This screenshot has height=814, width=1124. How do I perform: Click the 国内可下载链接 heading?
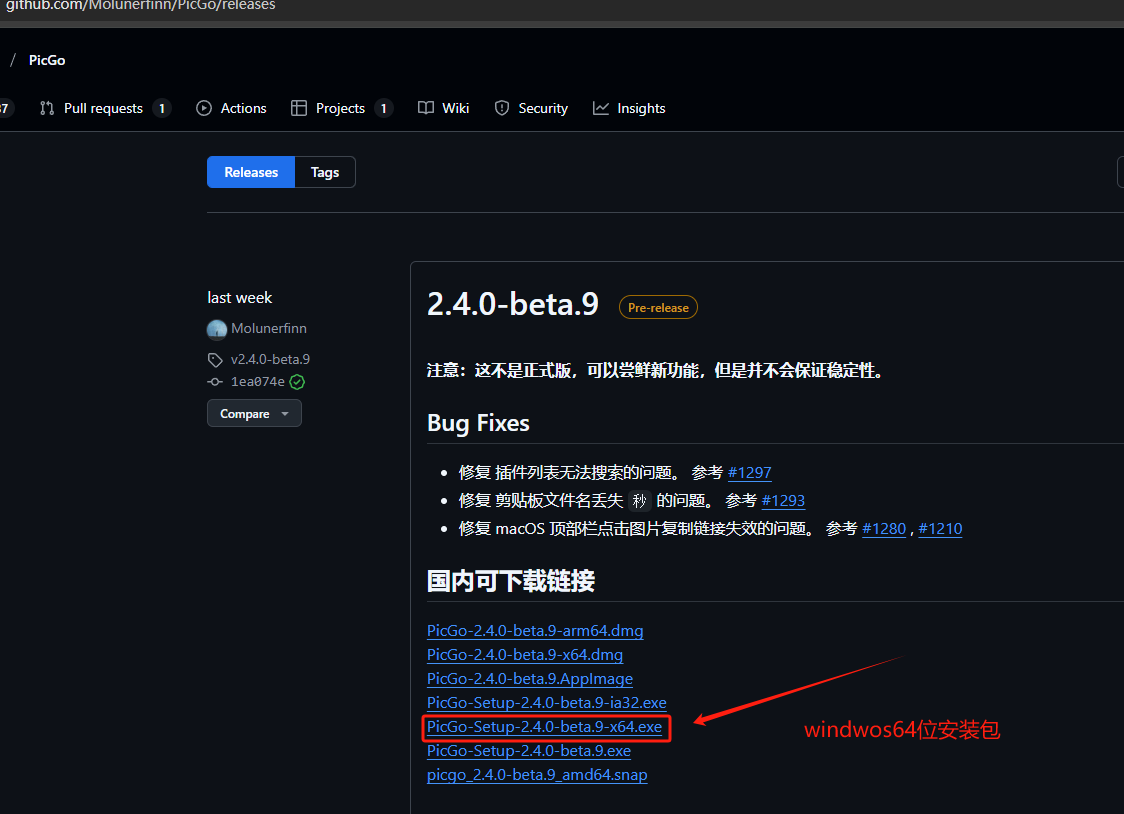510,580
